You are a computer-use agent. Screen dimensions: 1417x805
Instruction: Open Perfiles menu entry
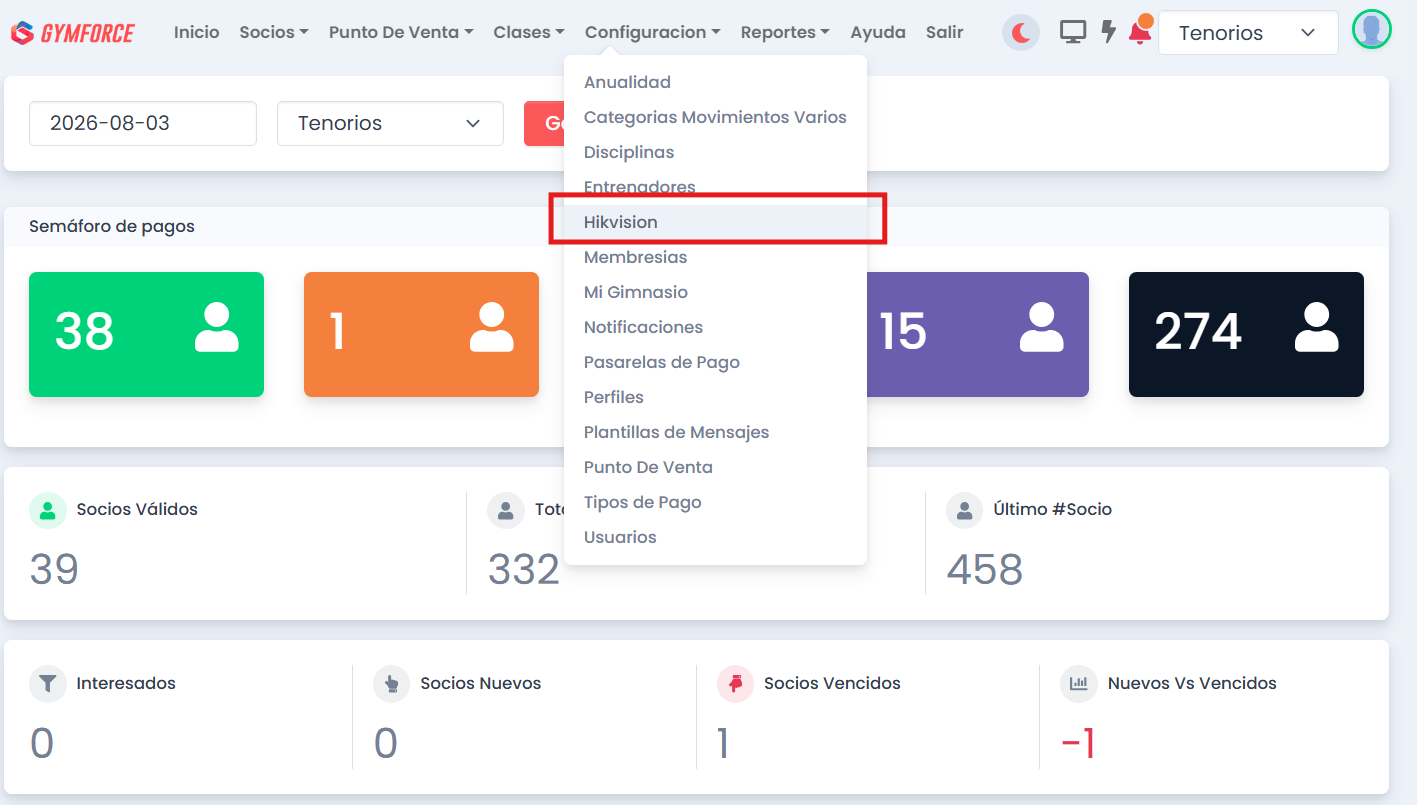point(715,397)
